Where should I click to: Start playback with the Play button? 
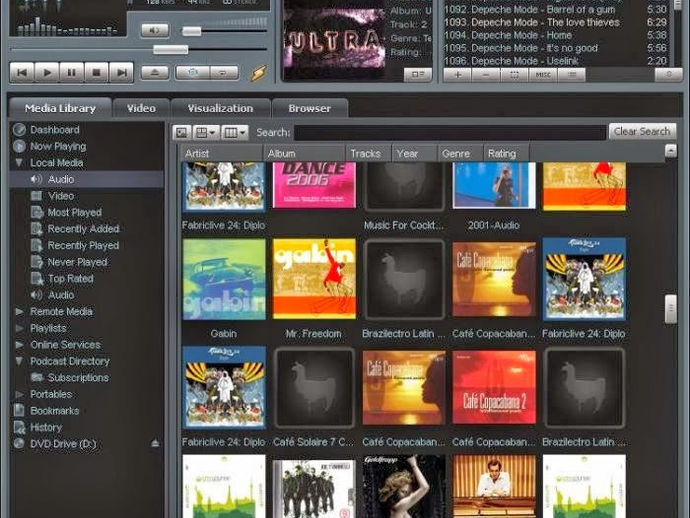click(47, 73)
